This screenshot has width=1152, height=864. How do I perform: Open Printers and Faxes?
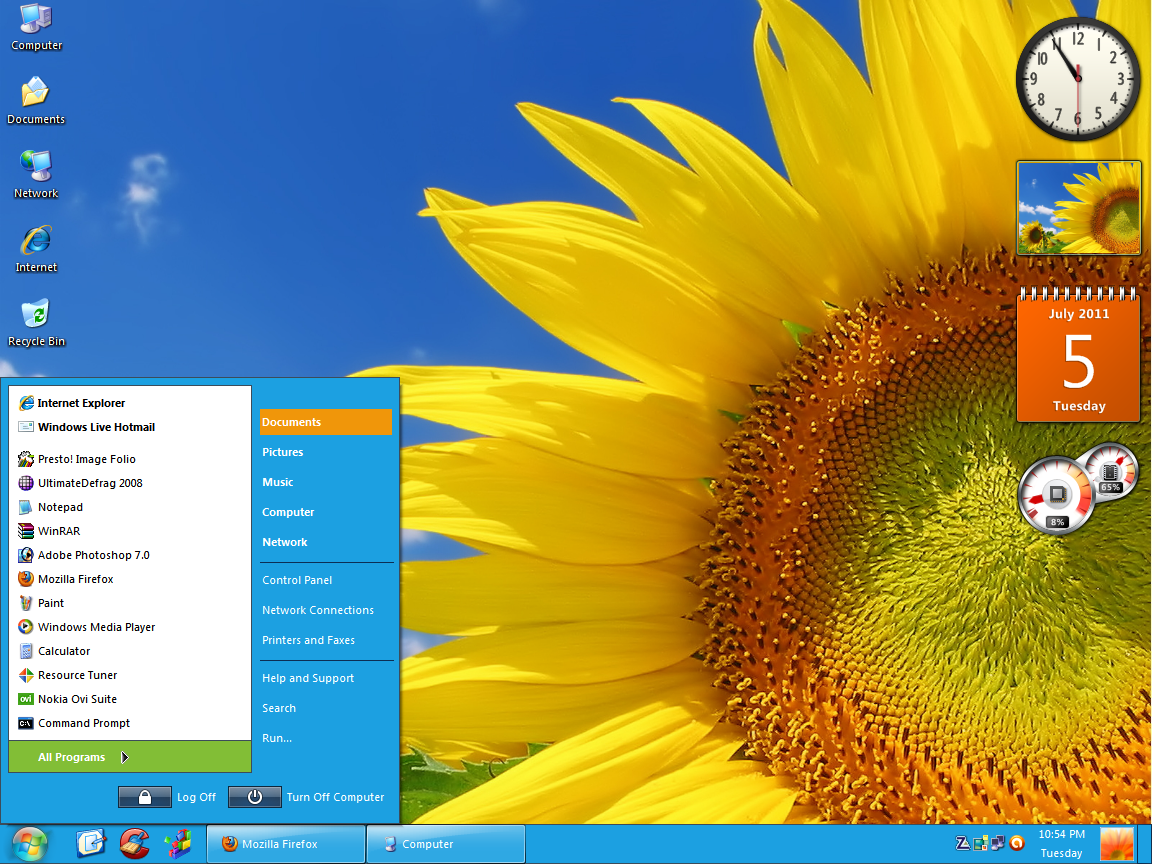(309, 640)
